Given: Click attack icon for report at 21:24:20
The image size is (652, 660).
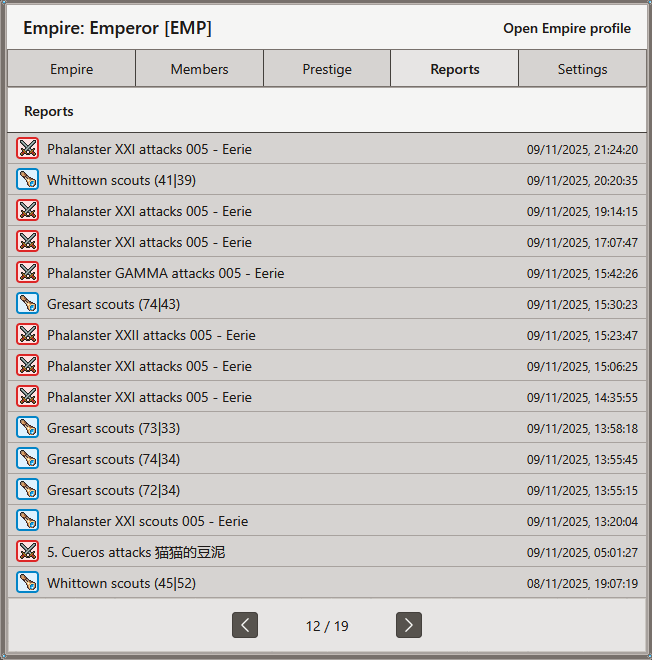Looking at the screenshot, I should point(28,148).
